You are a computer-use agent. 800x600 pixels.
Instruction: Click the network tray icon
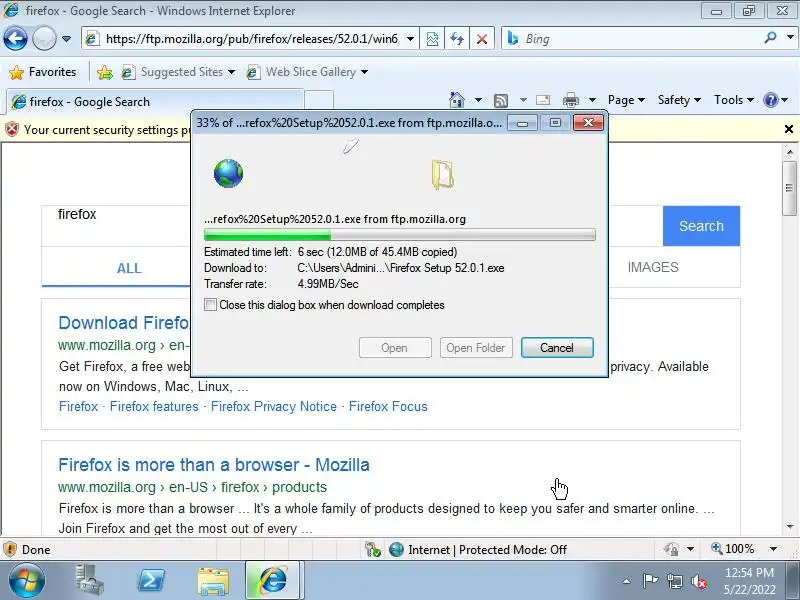[x=674, y=581]
